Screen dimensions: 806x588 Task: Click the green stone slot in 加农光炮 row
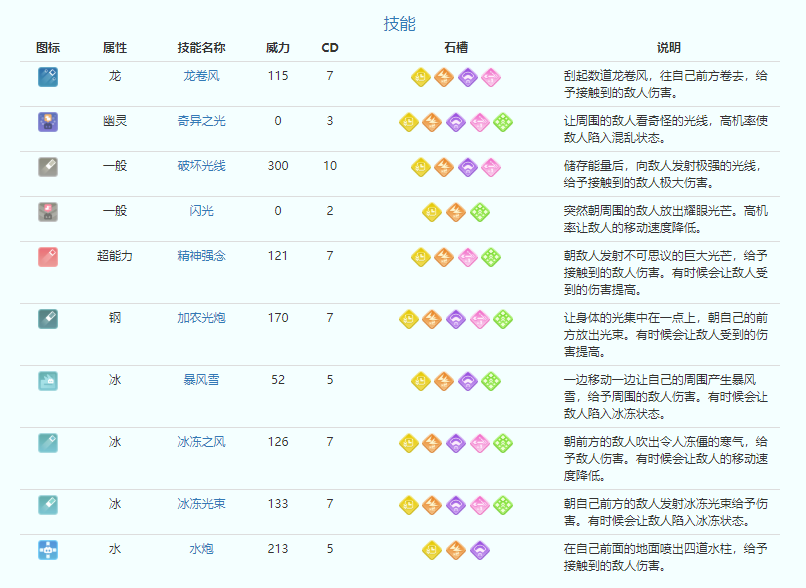503,318
